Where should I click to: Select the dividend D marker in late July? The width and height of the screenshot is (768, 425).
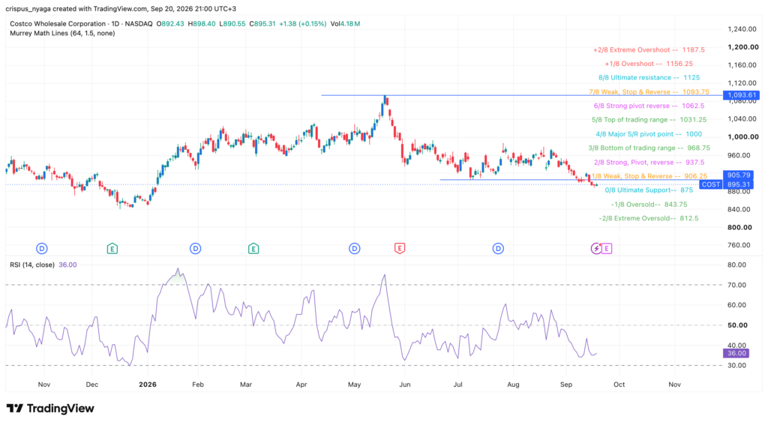point(498,249)
